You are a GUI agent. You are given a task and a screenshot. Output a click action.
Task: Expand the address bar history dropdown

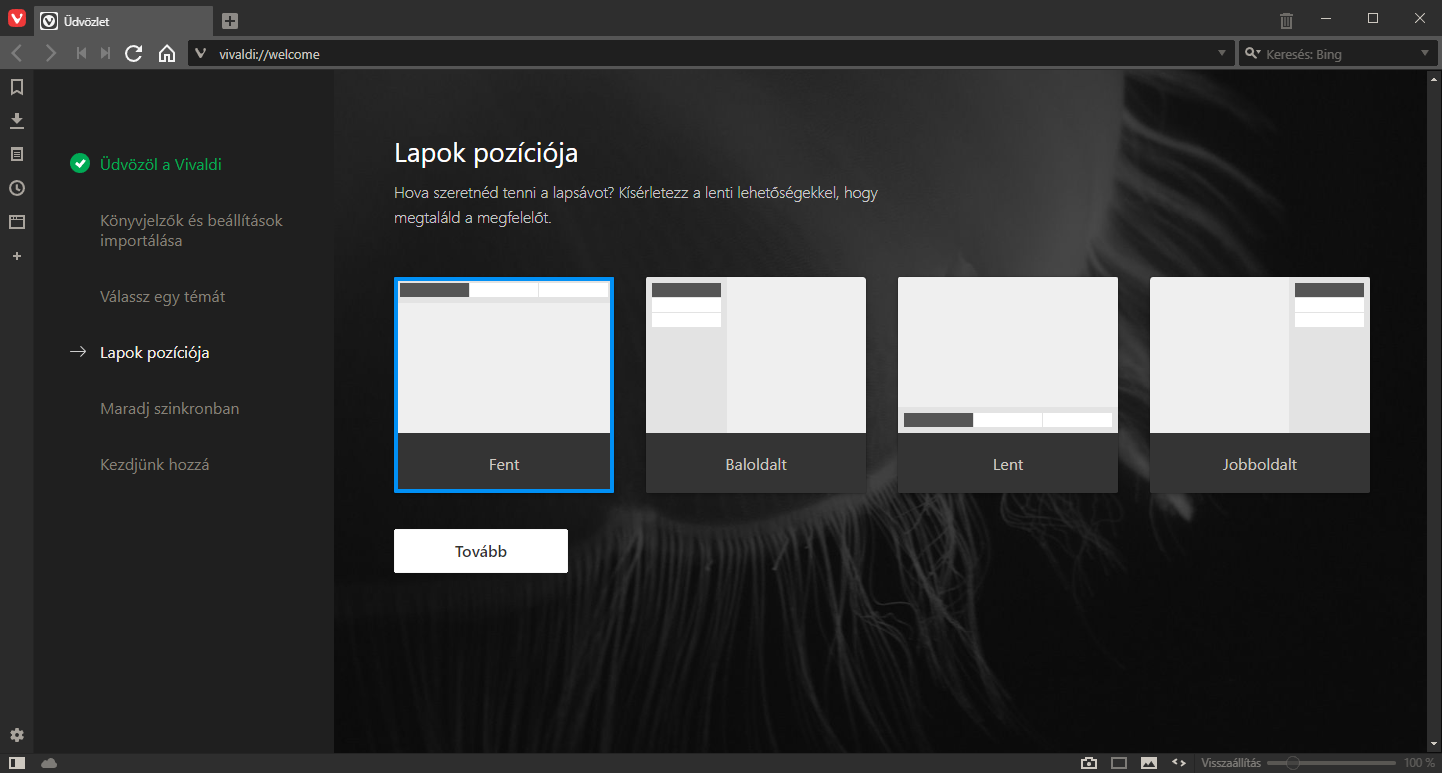1222,54
